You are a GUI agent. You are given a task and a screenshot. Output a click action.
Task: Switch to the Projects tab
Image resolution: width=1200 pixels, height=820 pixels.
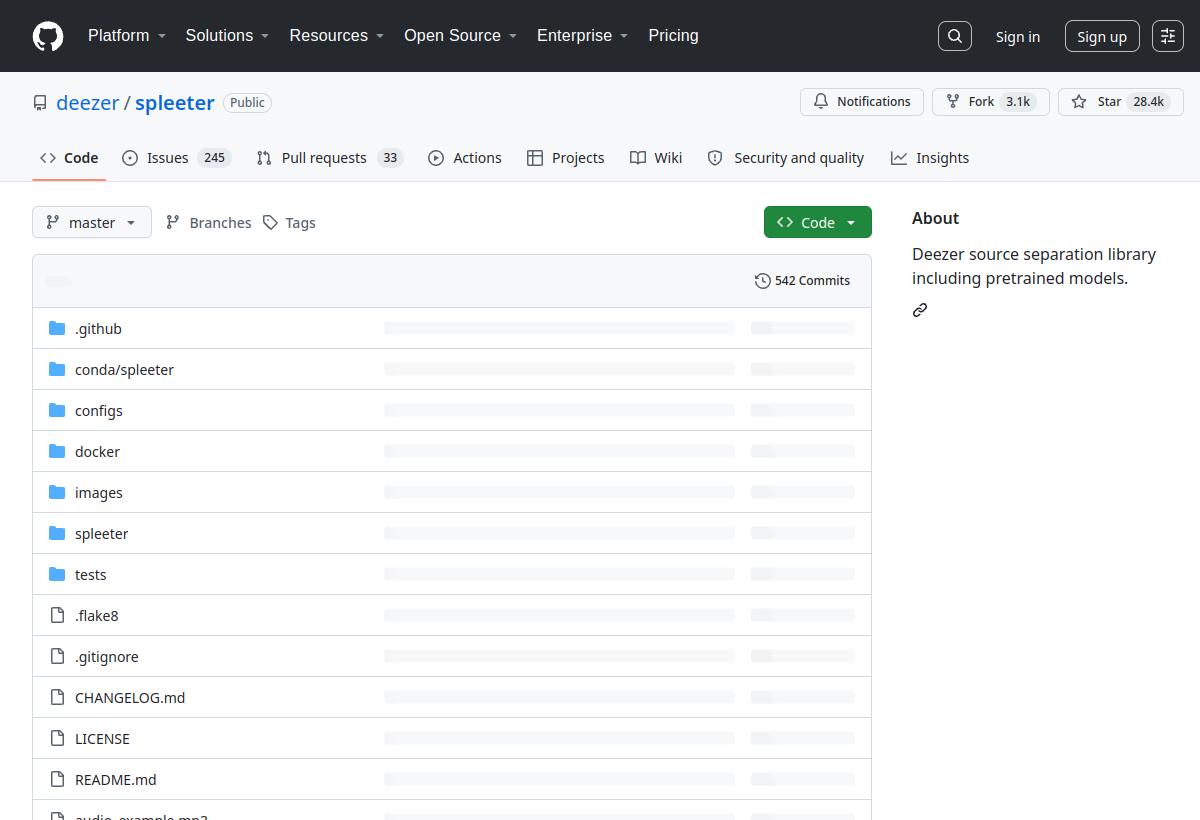(566, 158)
